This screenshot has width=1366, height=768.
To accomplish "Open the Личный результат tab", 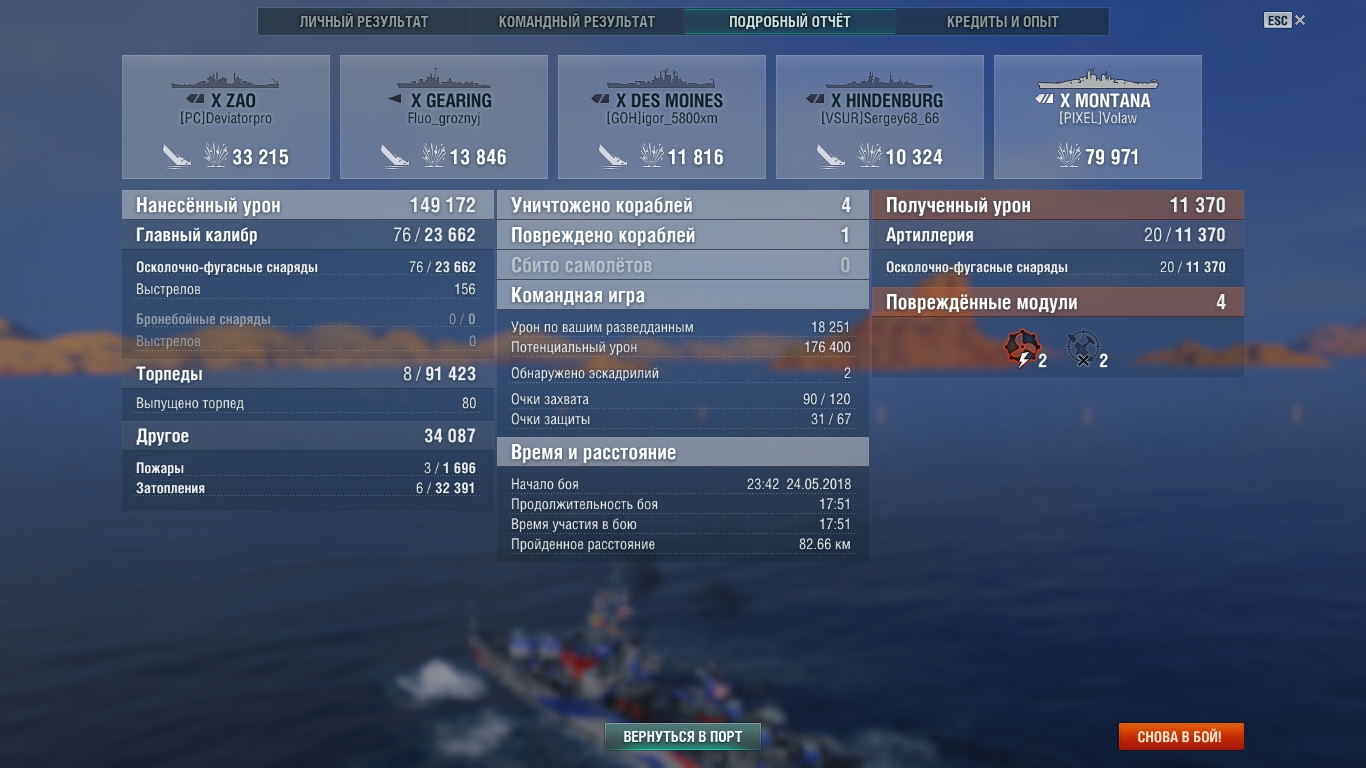I will pos(364,21).
